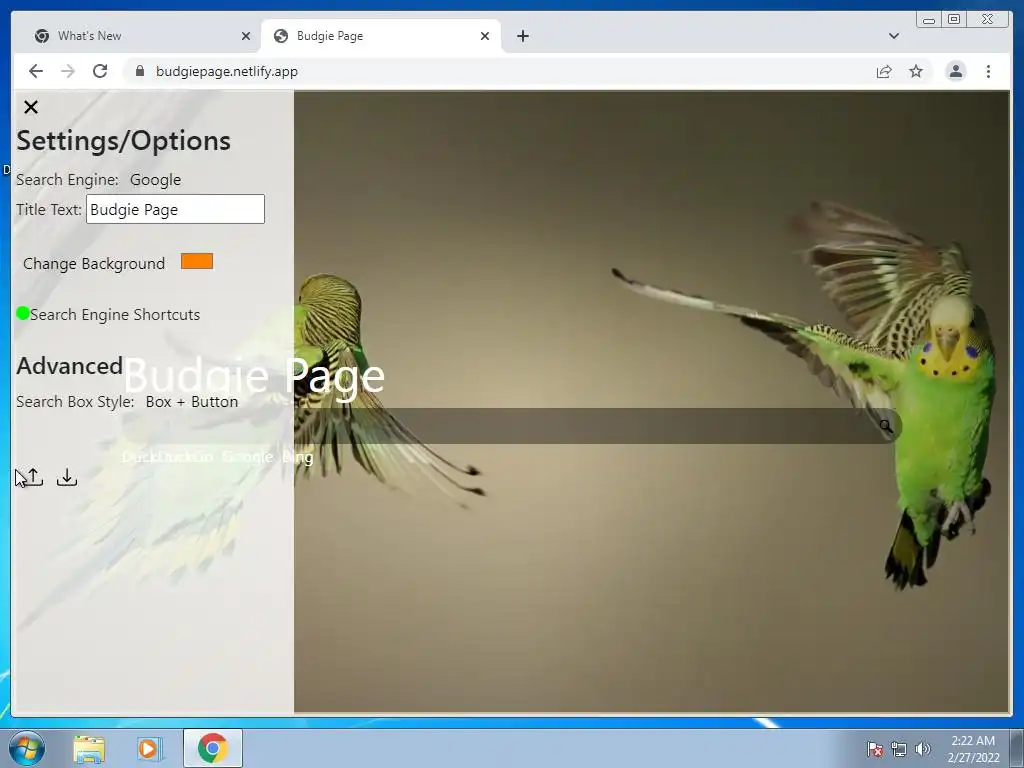Toggle the green Search Engine Shortcuts indicator
This screenshot has width=1024, height=768.
23,313
